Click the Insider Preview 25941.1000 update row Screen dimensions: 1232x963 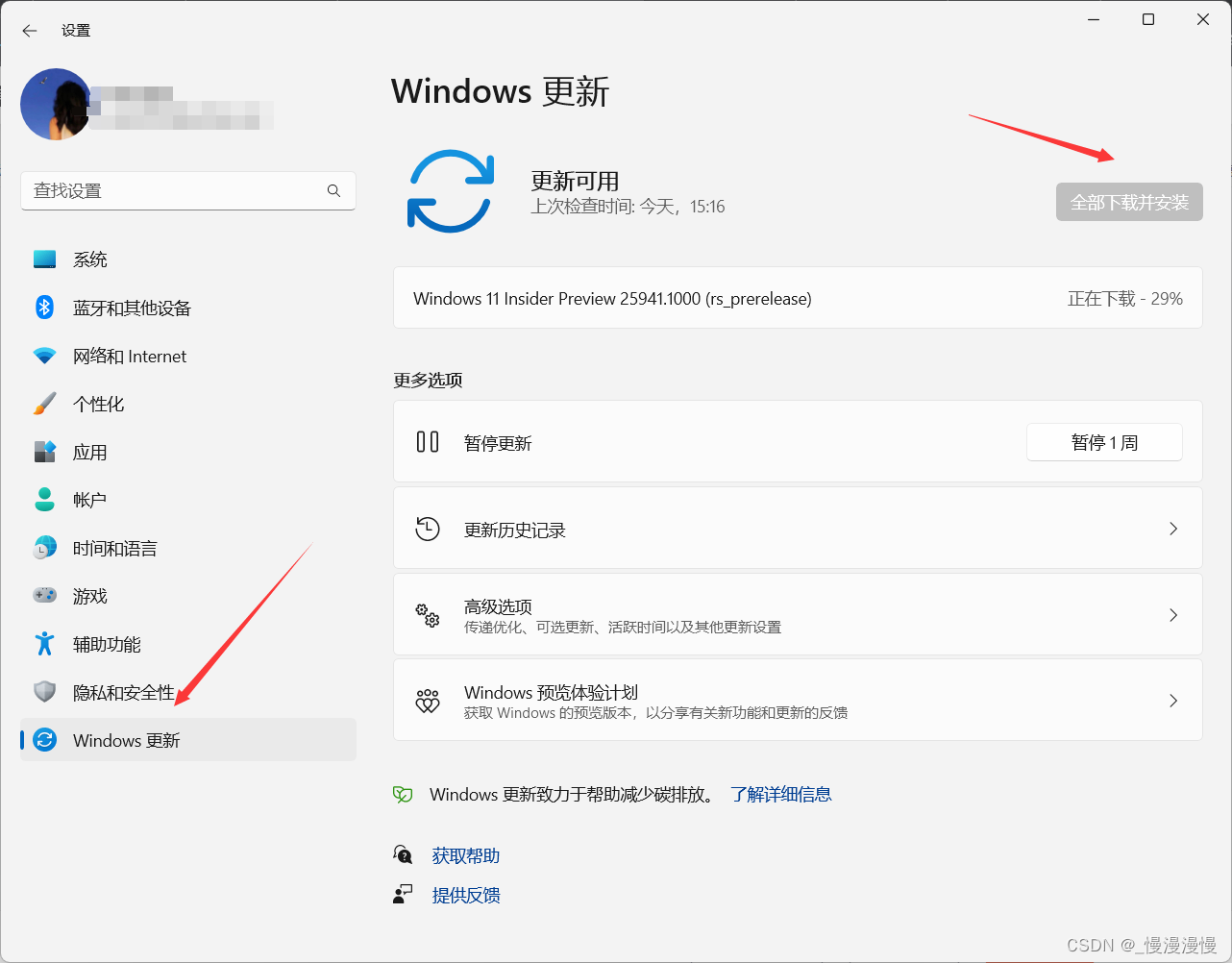(x=798, y=298)
